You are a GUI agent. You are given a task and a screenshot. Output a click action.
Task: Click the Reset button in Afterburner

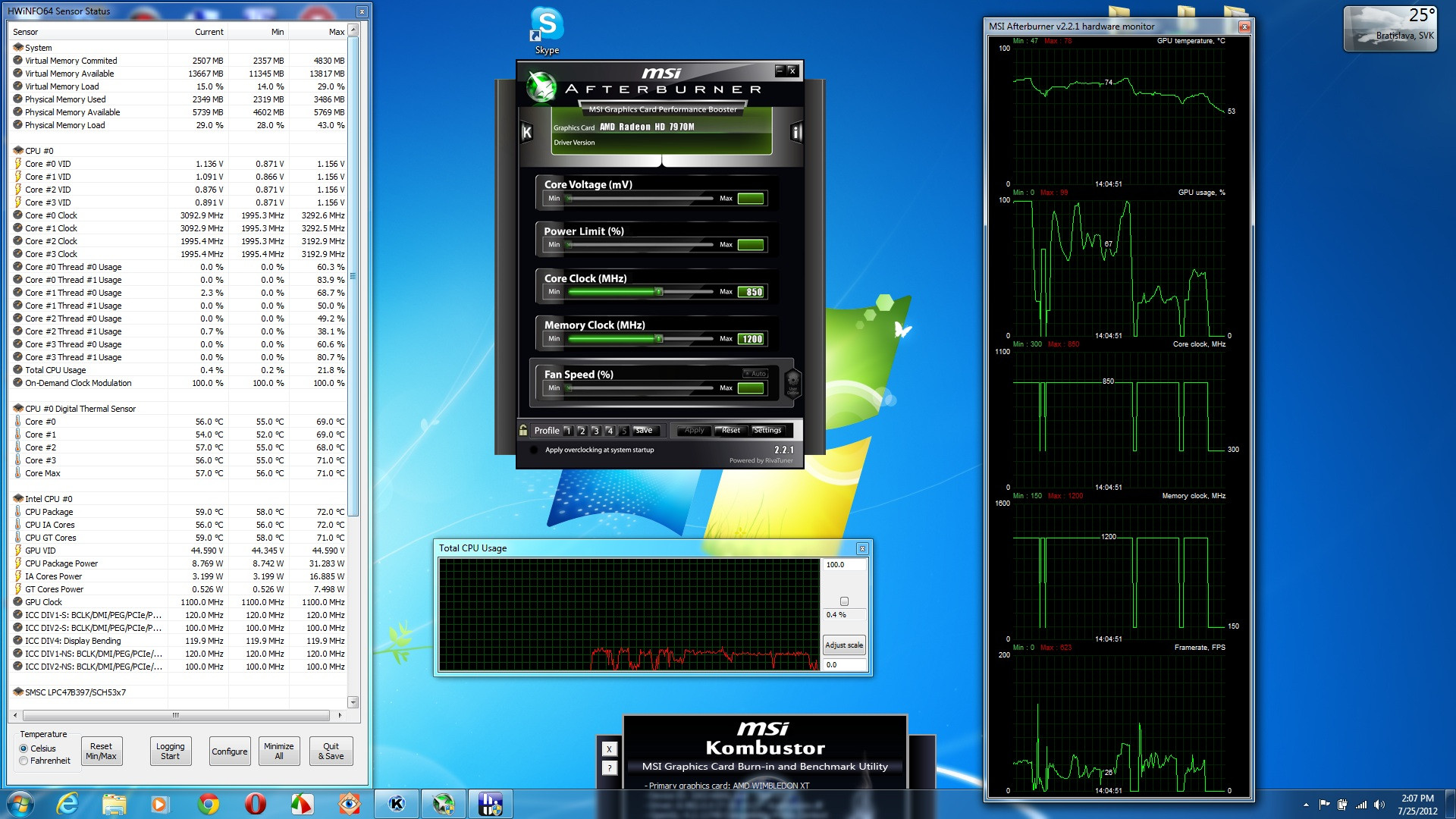[x=731, y=430]
